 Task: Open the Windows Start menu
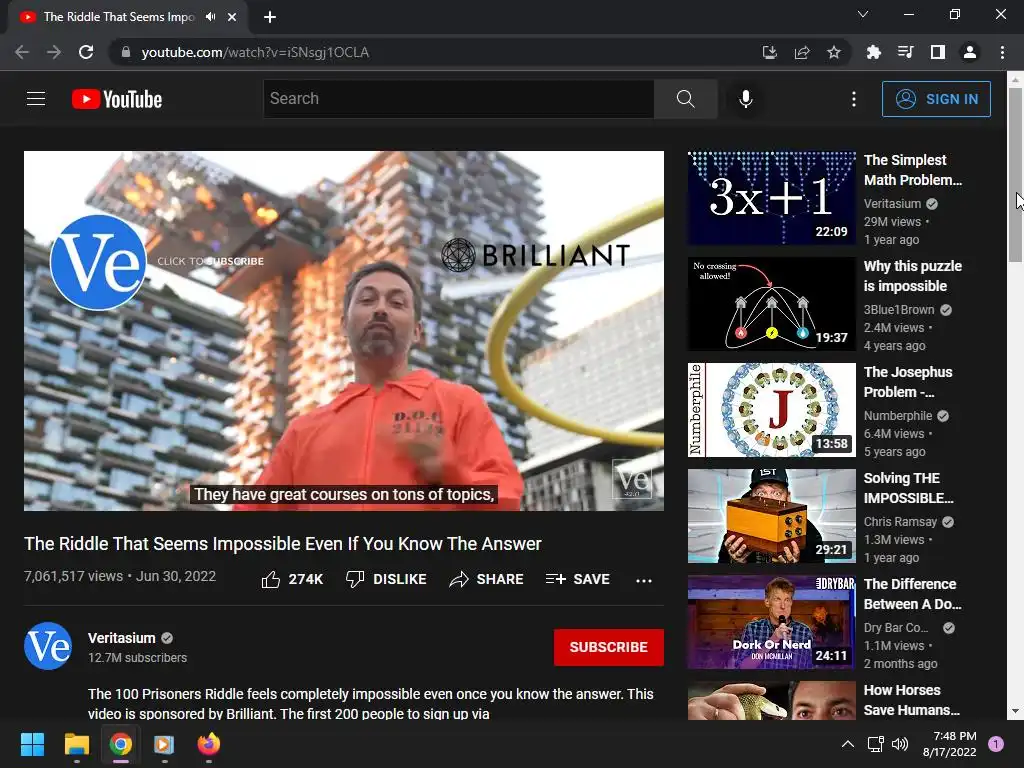[x=32, y=744]
